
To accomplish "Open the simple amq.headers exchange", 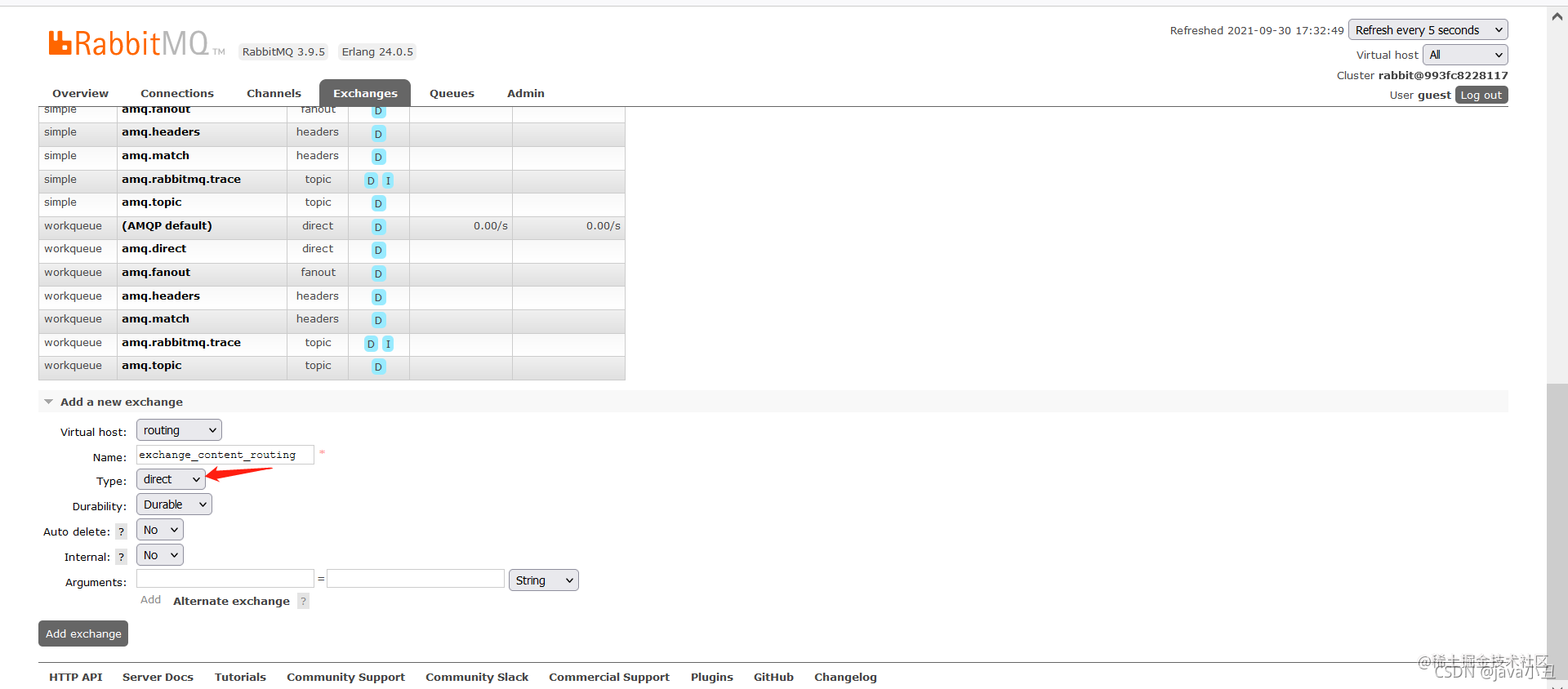I will pyautogui.click(x=161, y=132).
